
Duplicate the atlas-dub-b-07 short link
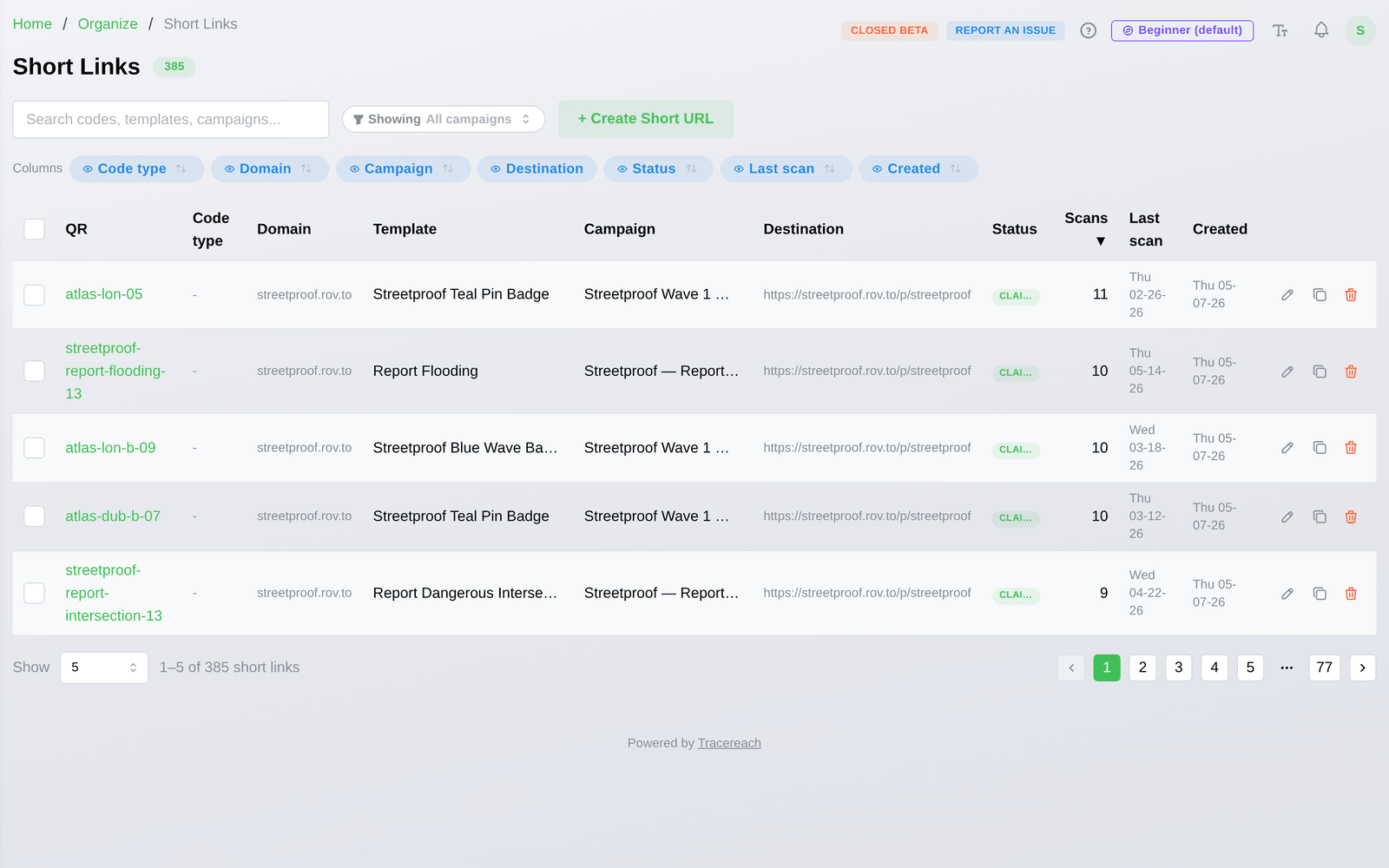coord(1320,516)
